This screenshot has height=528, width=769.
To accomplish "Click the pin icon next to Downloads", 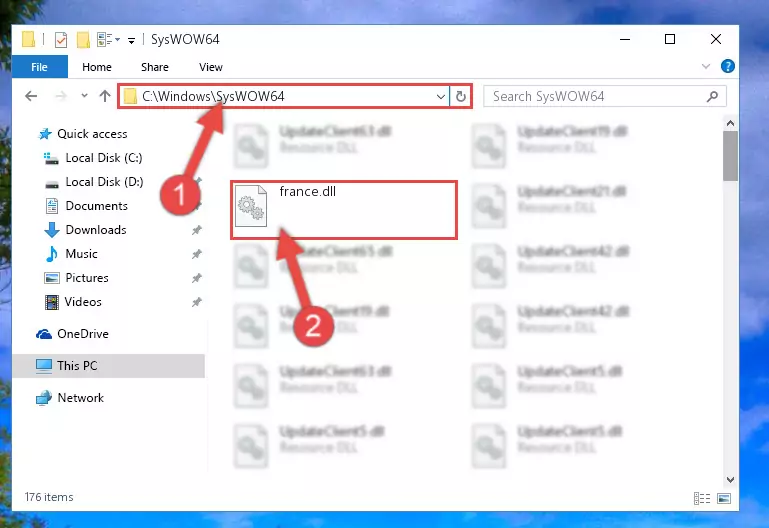I will pos(197,230).
